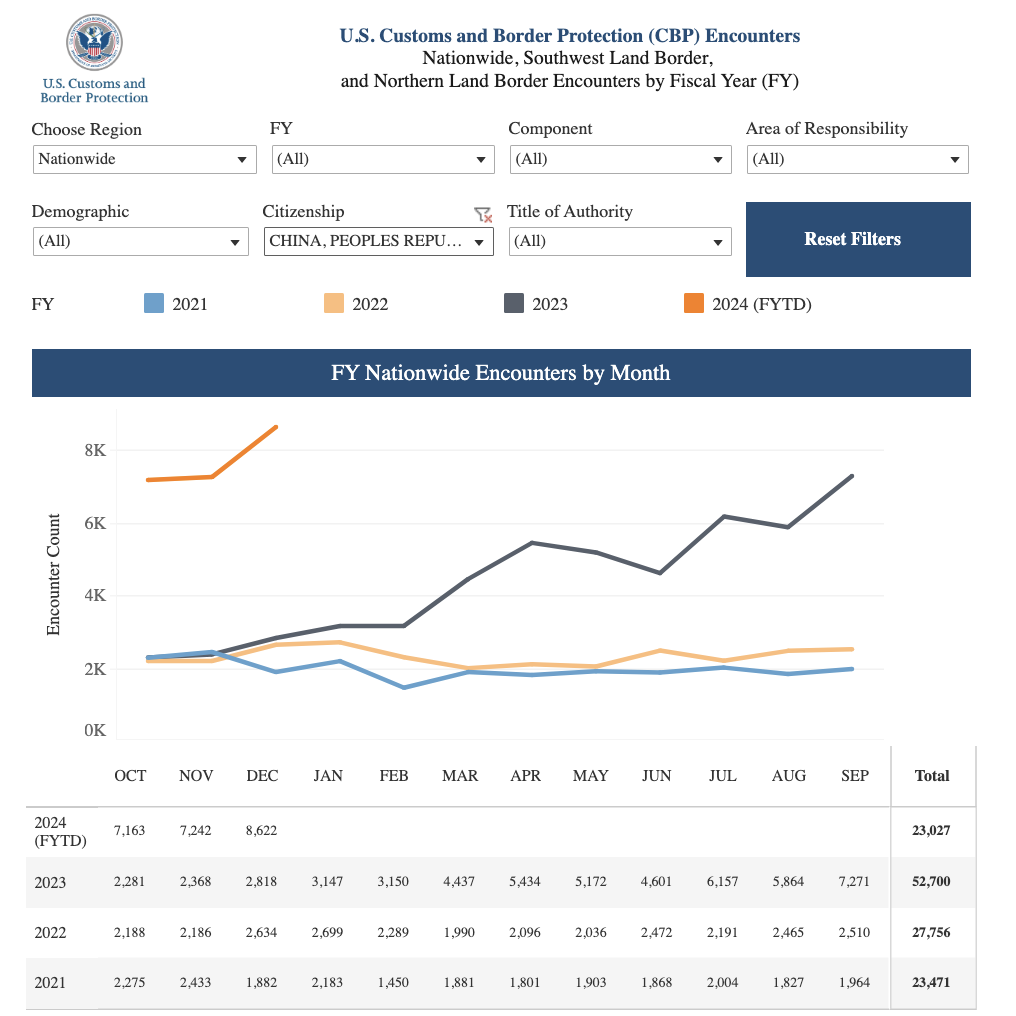The width and height of the screenshot is (1016, 1016).
Task: Click the CBP eagle seal logo
Action: 94,42
